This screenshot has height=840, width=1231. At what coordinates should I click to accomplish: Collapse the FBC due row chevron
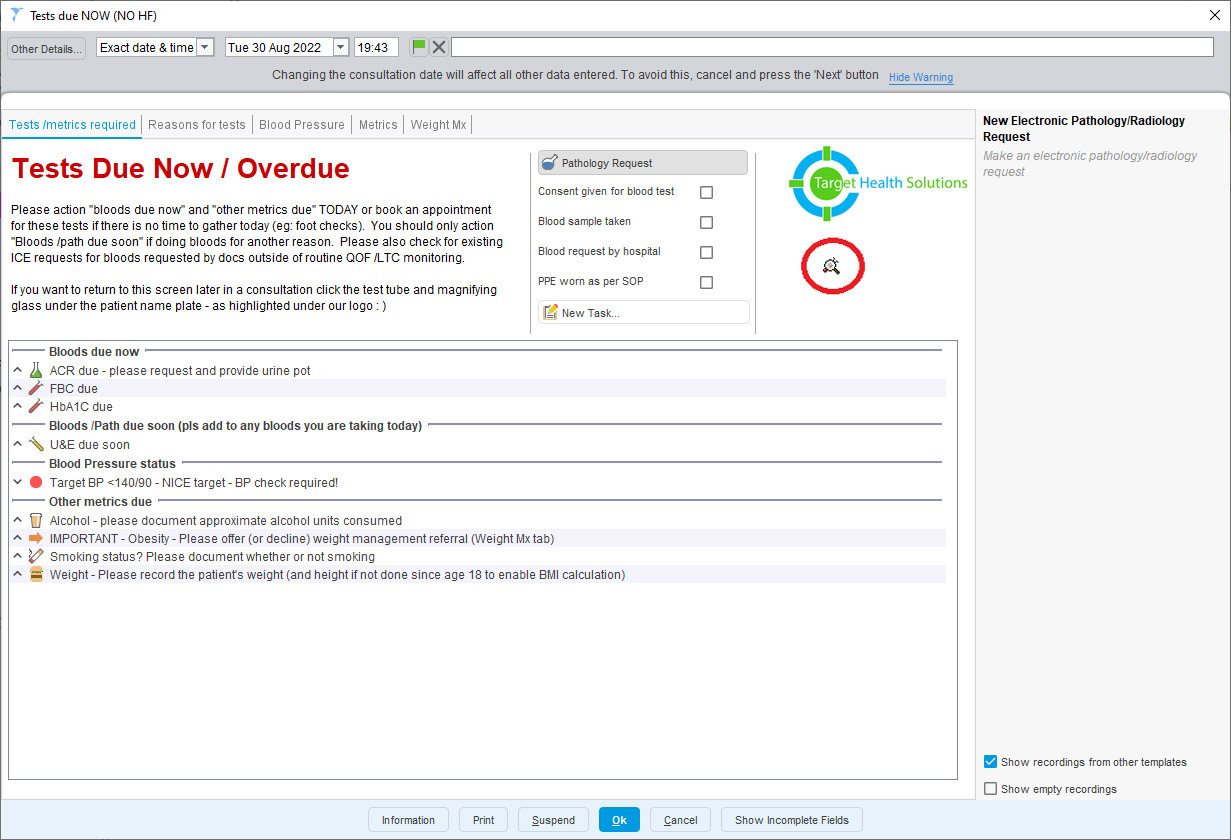coord(17,388)
